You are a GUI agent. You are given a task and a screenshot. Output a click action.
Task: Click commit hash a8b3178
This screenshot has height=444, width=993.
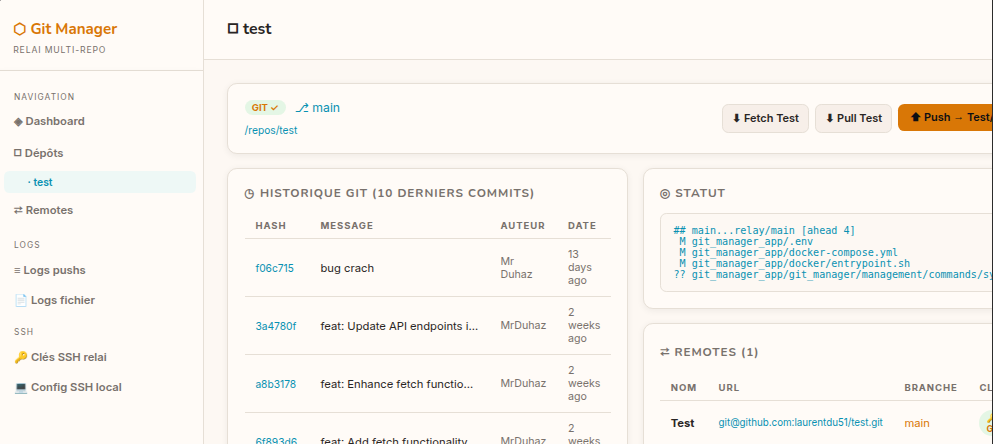pyautogui.click(x=275, y=384)
